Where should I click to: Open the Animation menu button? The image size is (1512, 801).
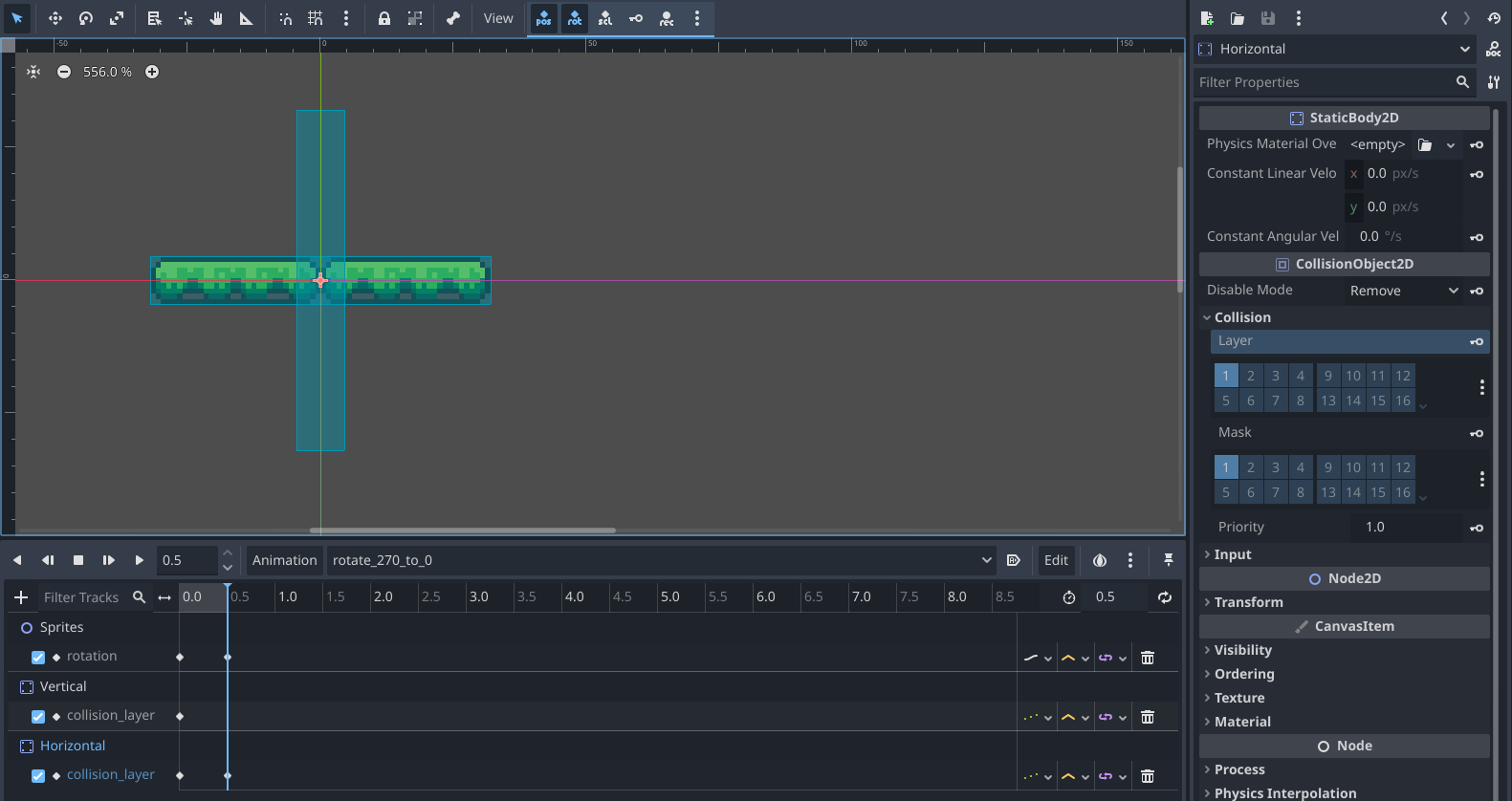point(284,560)
